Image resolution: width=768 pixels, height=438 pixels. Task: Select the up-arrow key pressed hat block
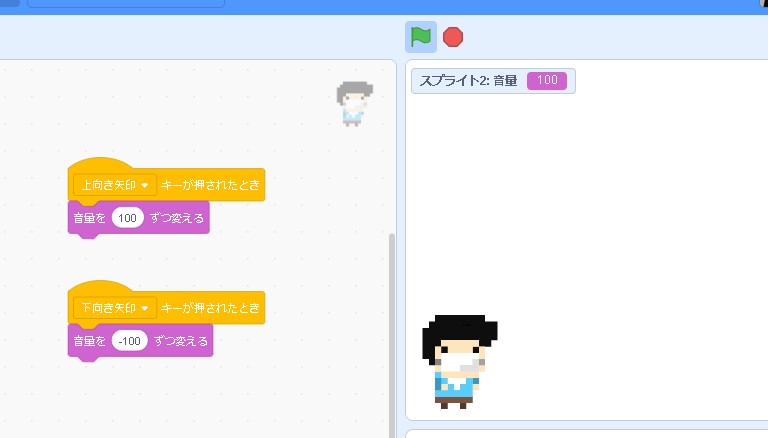[x=211, y=186]
